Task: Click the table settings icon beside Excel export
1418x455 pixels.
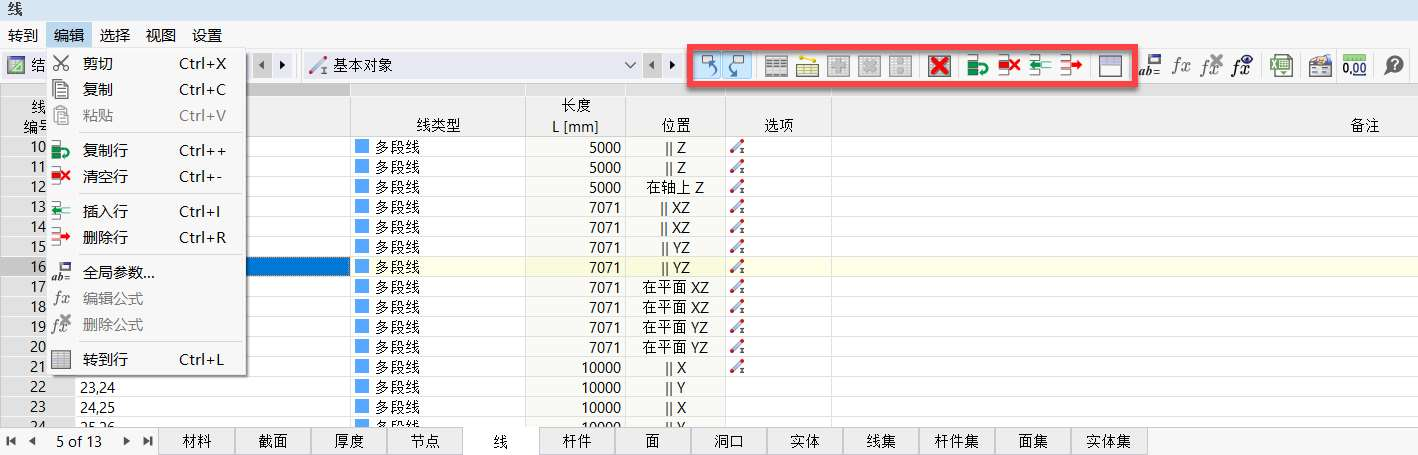Action: tap(1321, 66)
